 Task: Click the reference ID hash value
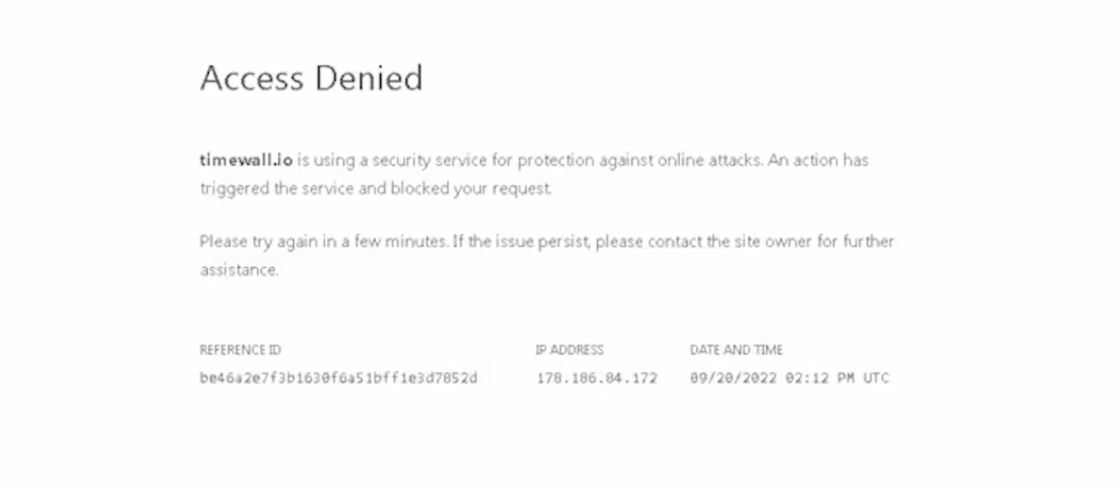pyautogui.click(x=338, y=378)
